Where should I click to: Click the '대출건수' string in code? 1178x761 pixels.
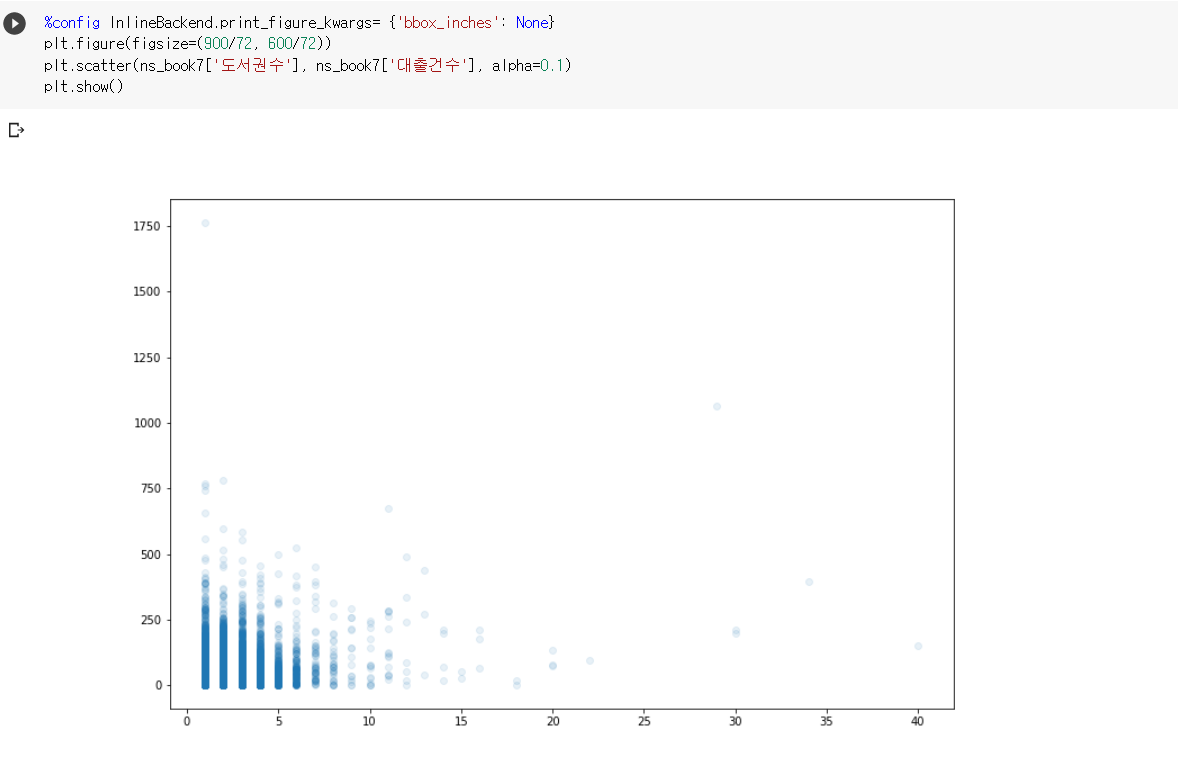428,65
